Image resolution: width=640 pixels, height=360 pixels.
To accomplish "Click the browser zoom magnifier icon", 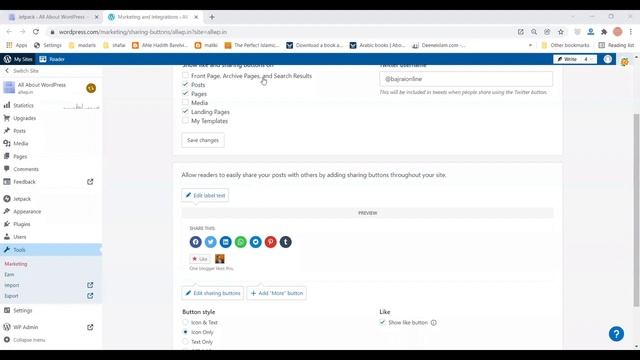I will [x=534, y=32].
